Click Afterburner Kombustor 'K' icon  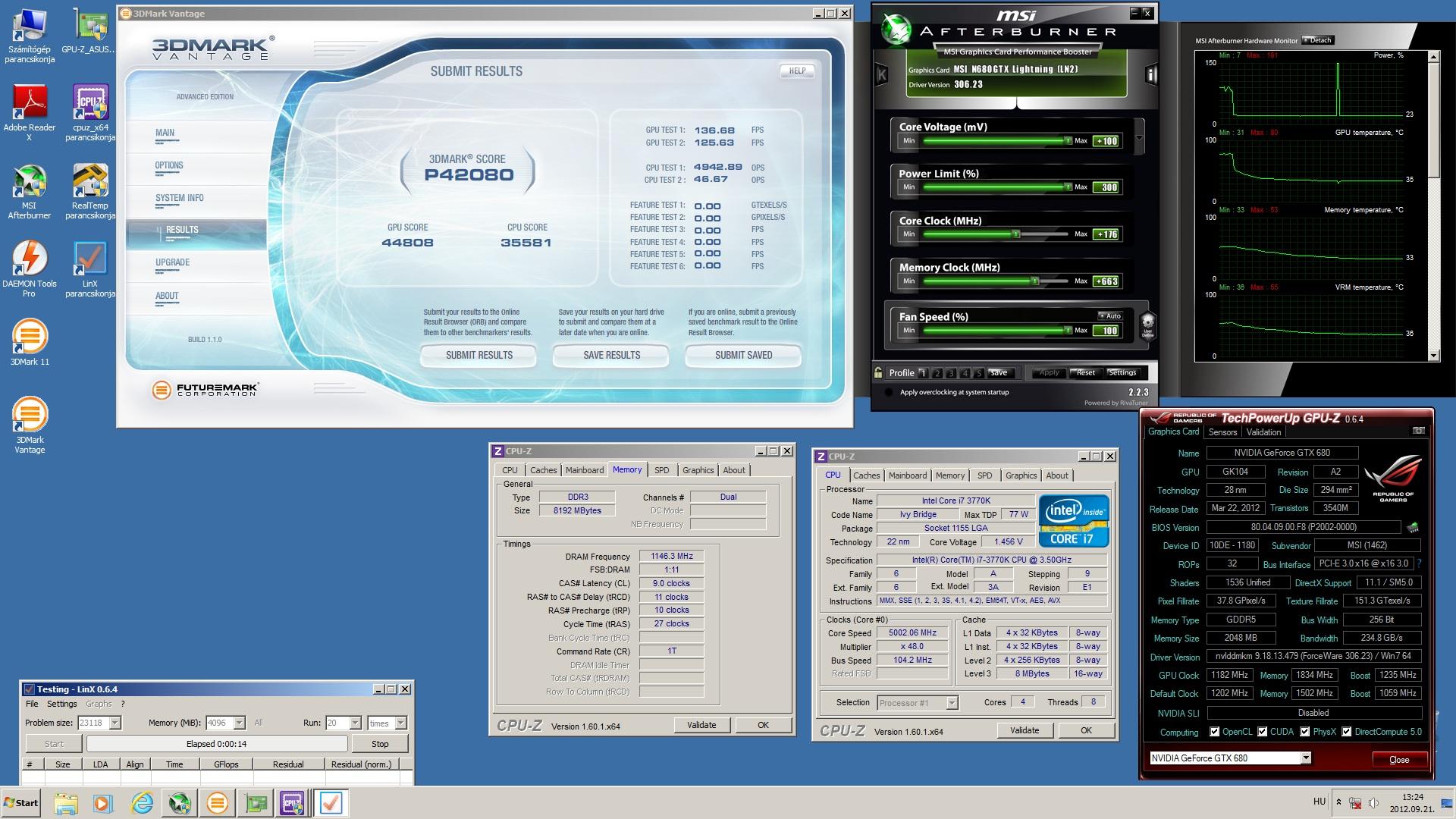tap(881, 74)
